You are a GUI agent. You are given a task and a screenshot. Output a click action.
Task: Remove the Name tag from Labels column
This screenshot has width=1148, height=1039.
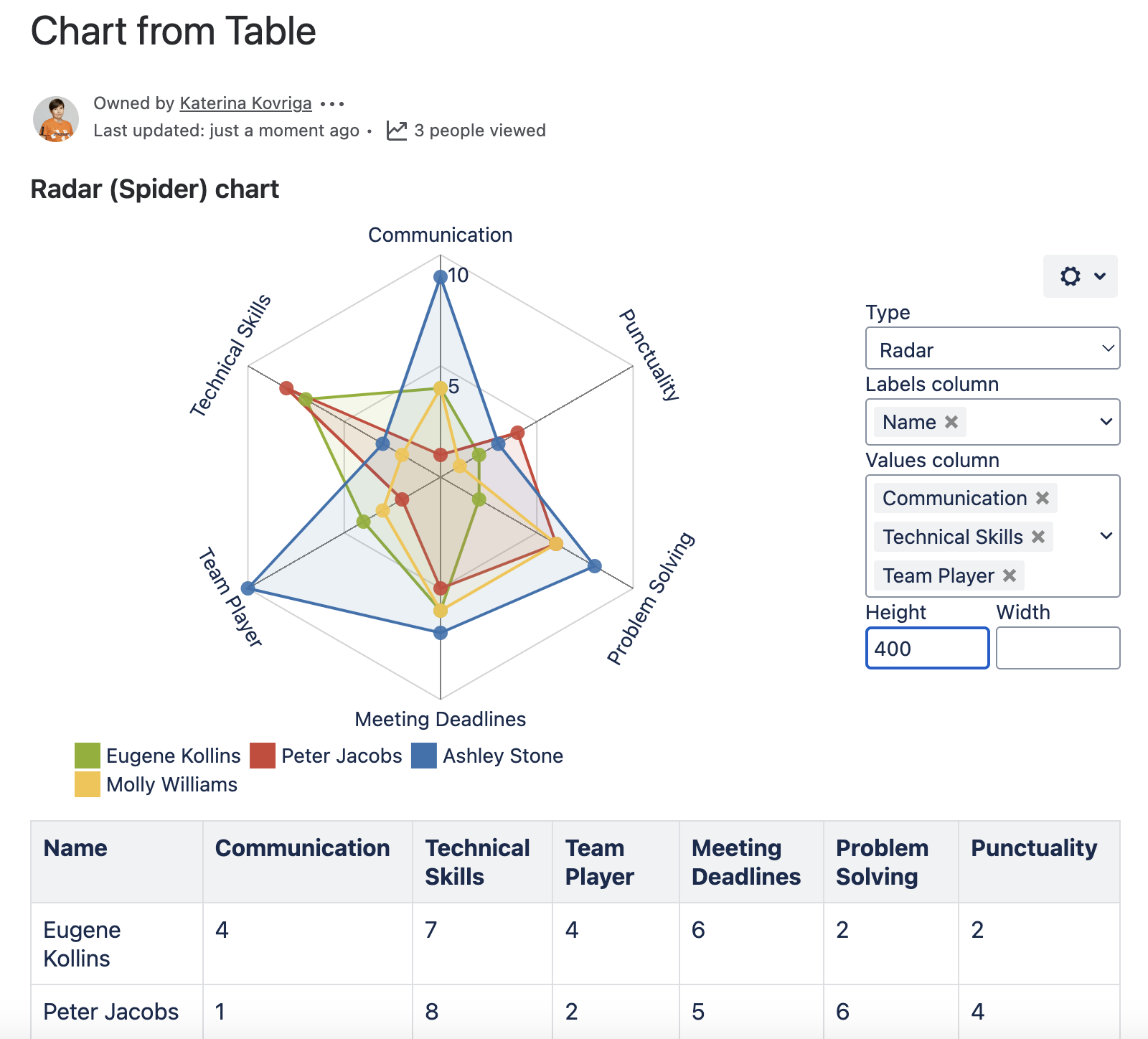click(951, 422)
